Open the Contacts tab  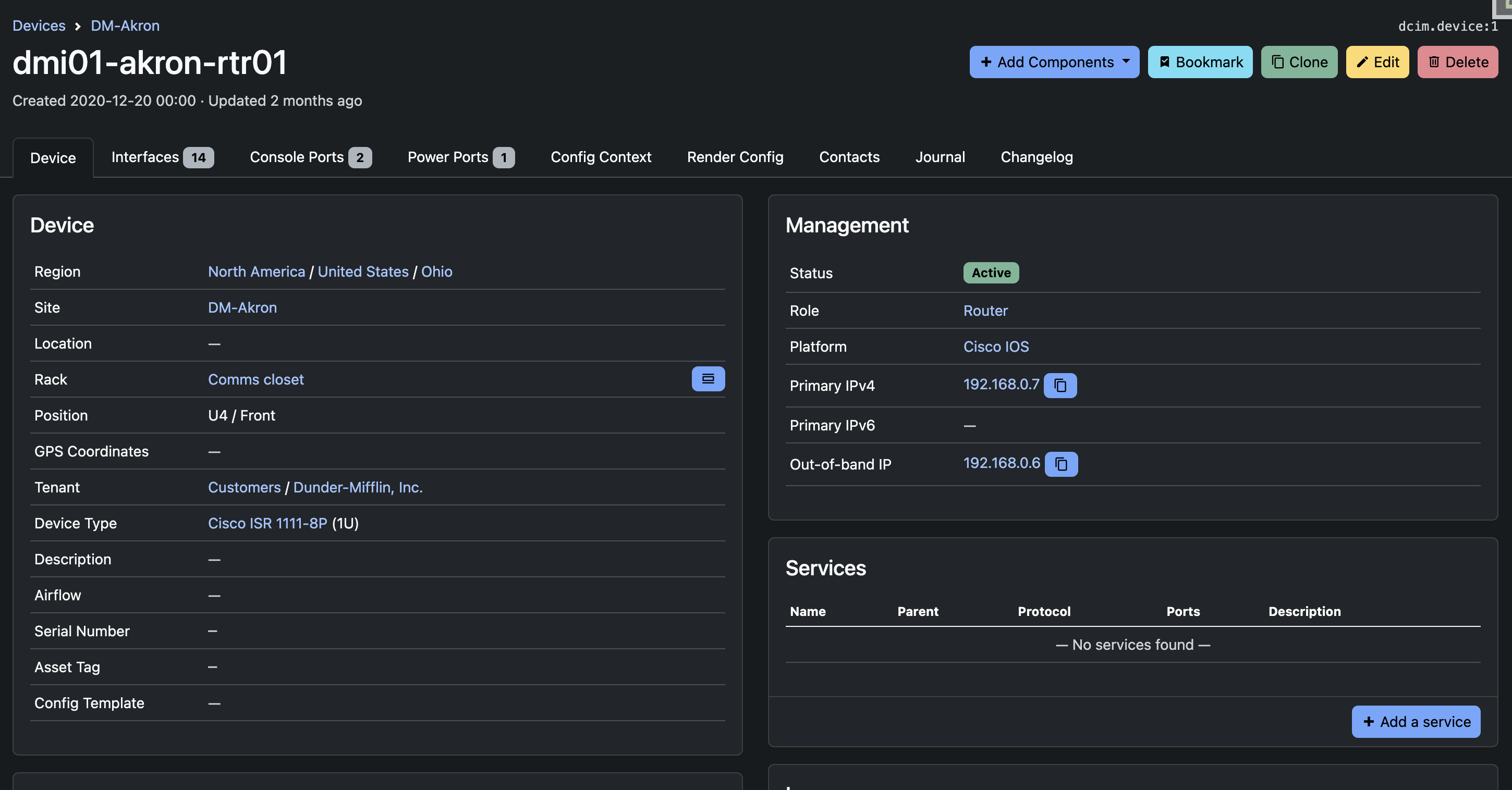849,157
